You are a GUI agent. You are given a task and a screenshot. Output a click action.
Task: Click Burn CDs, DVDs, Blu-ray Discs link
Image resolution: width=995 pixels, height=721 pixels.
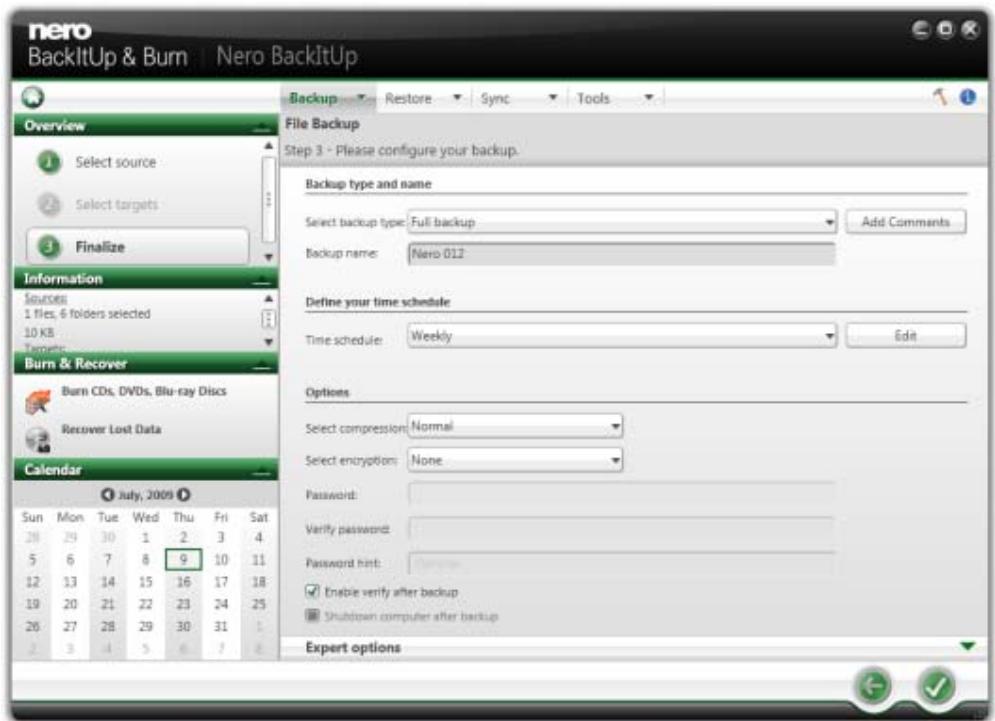click(x=144, y=391)
